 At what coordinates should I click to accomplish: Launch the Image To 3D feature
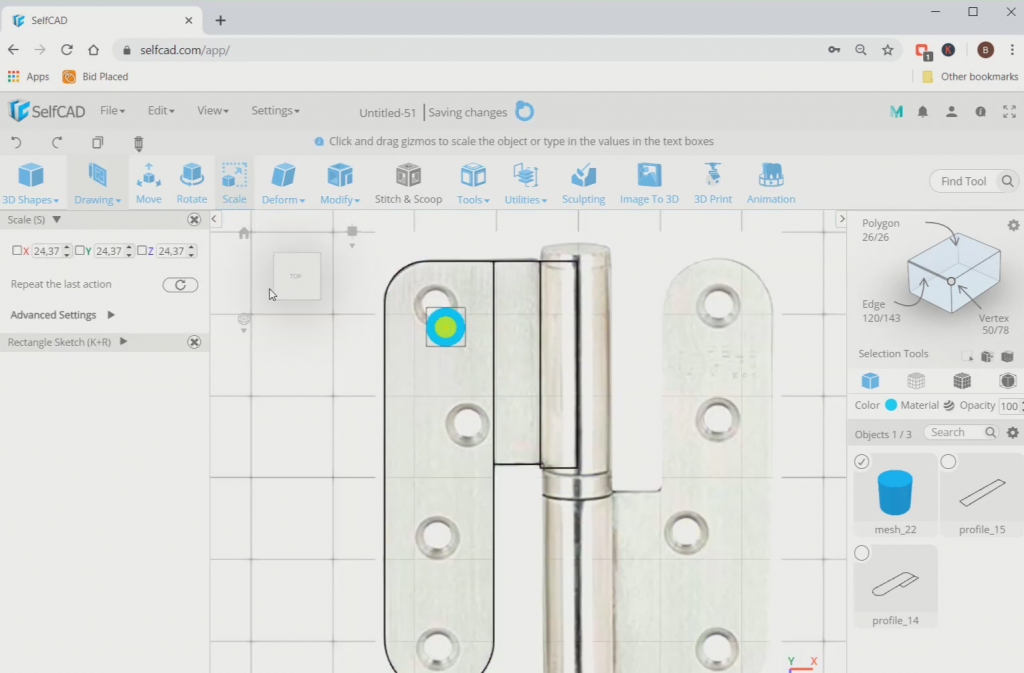(x=648, y=182)
